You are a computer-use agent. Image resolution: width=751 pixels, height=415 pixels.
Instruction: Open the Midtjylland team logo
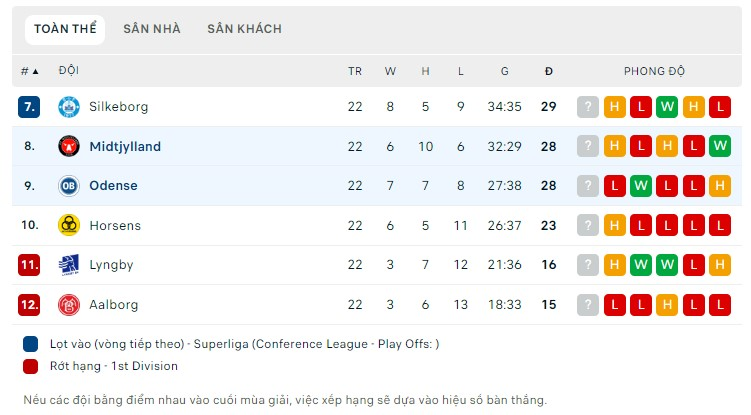click(68, 146)
